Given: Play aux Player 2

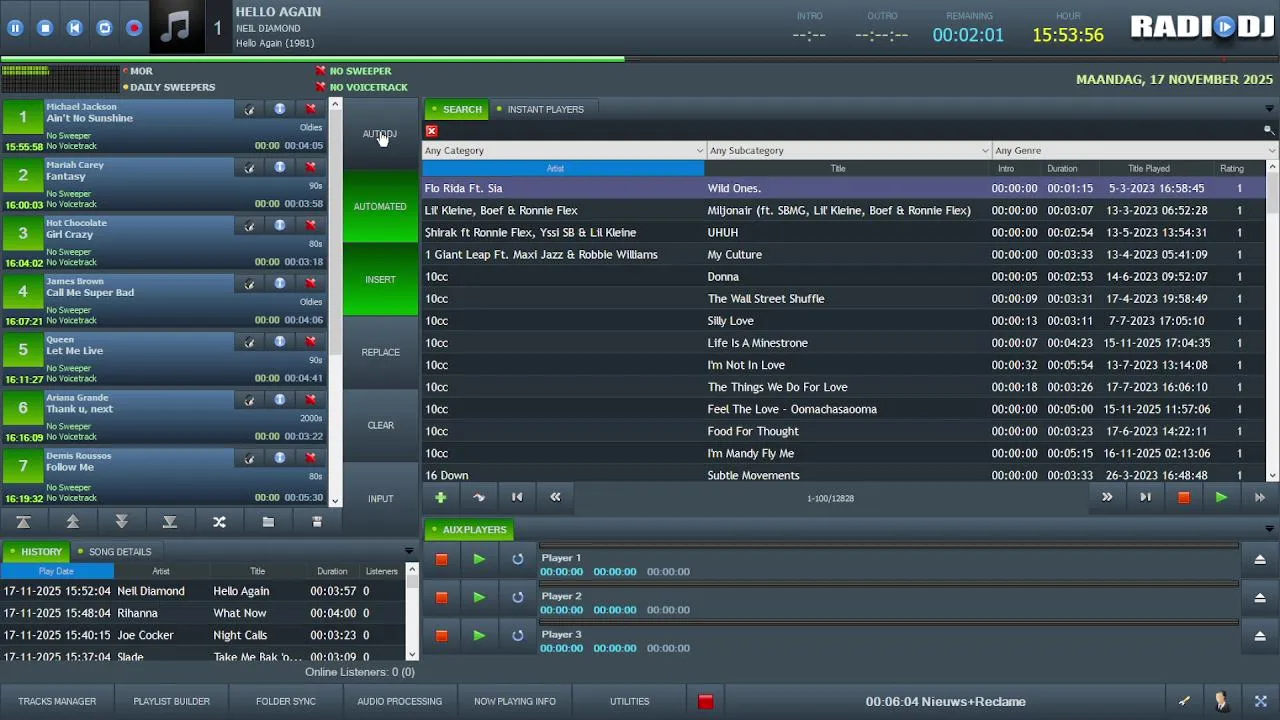Looking at the screenshot, I should point(479,597).
